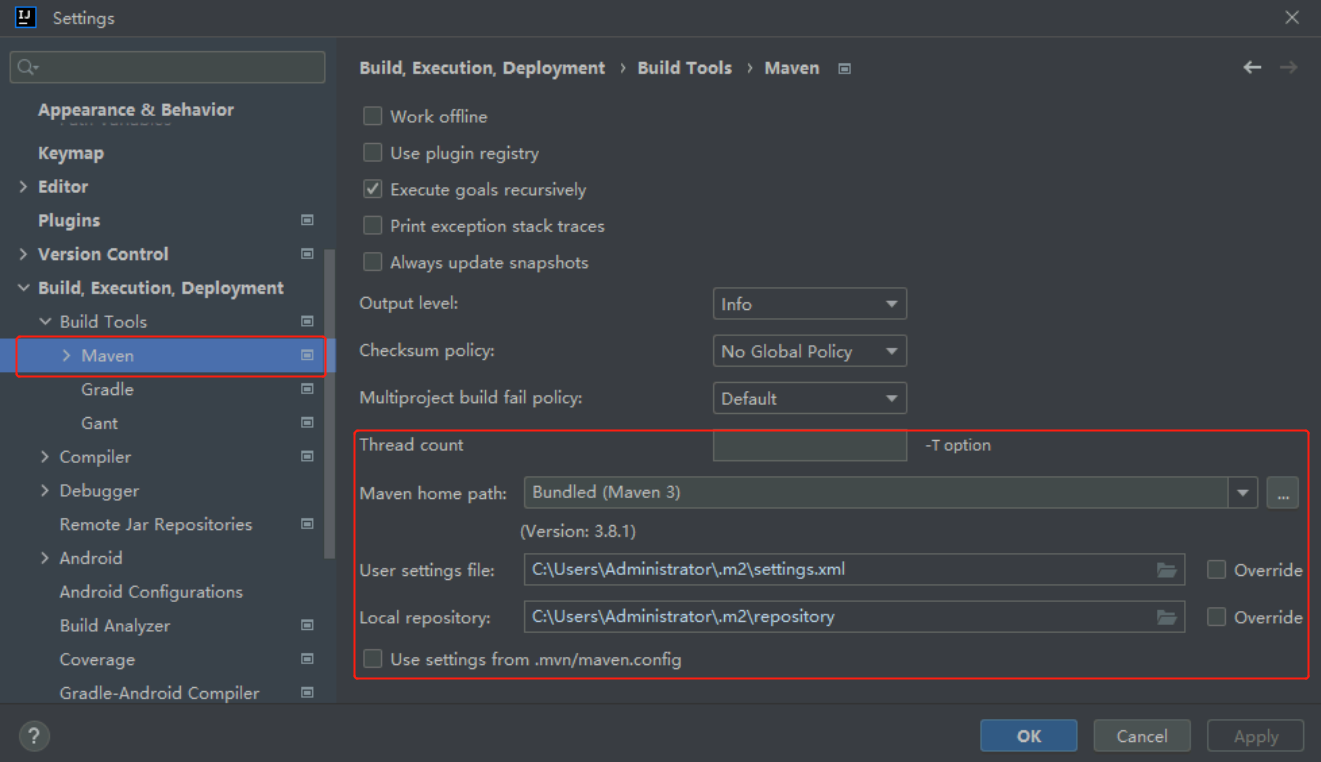Click project-level marker icon beside Build Tools
The image size is (1321, 762).
click(x=307, y=321)
